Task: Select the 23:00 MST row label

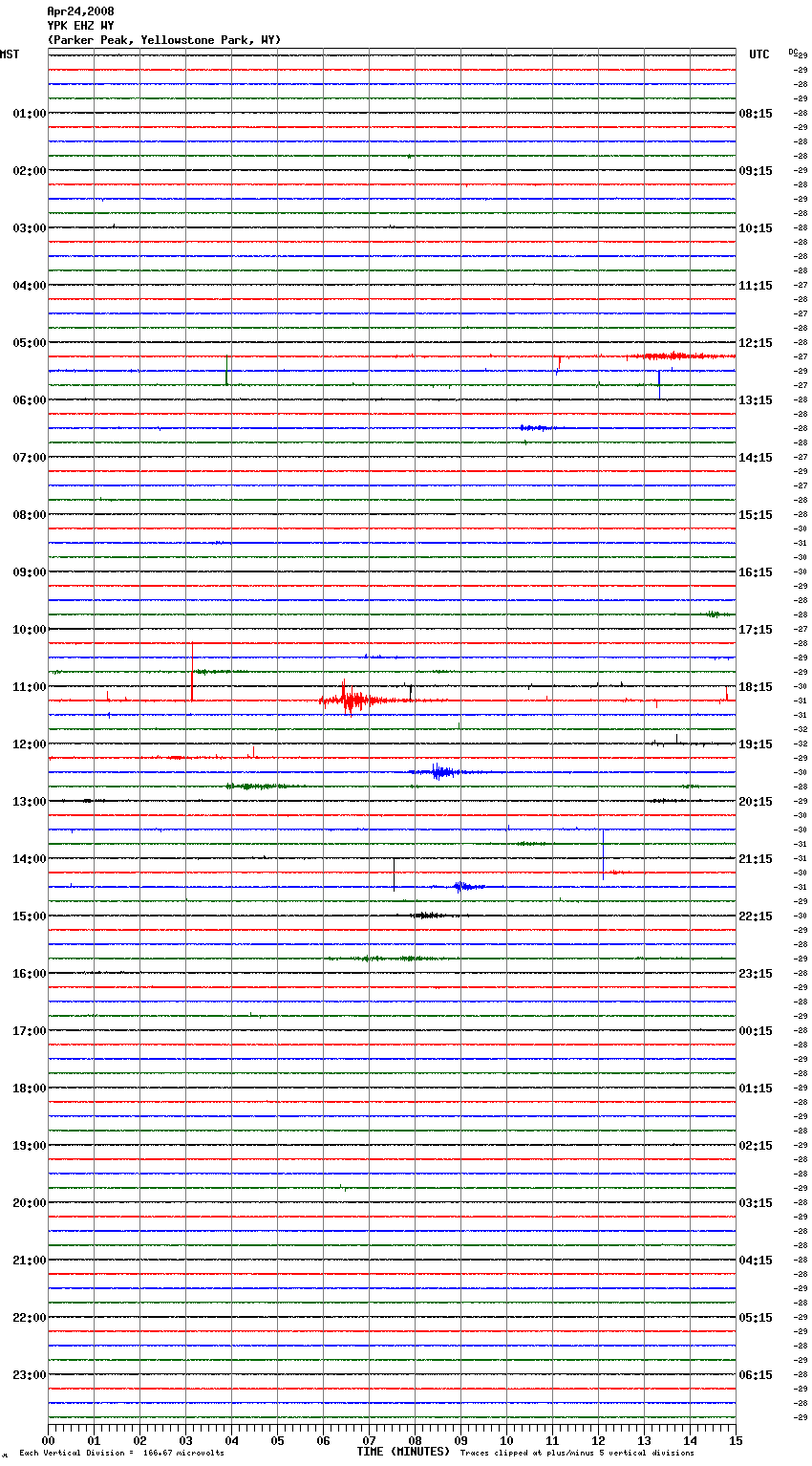Action: [x=30, y=1375]
